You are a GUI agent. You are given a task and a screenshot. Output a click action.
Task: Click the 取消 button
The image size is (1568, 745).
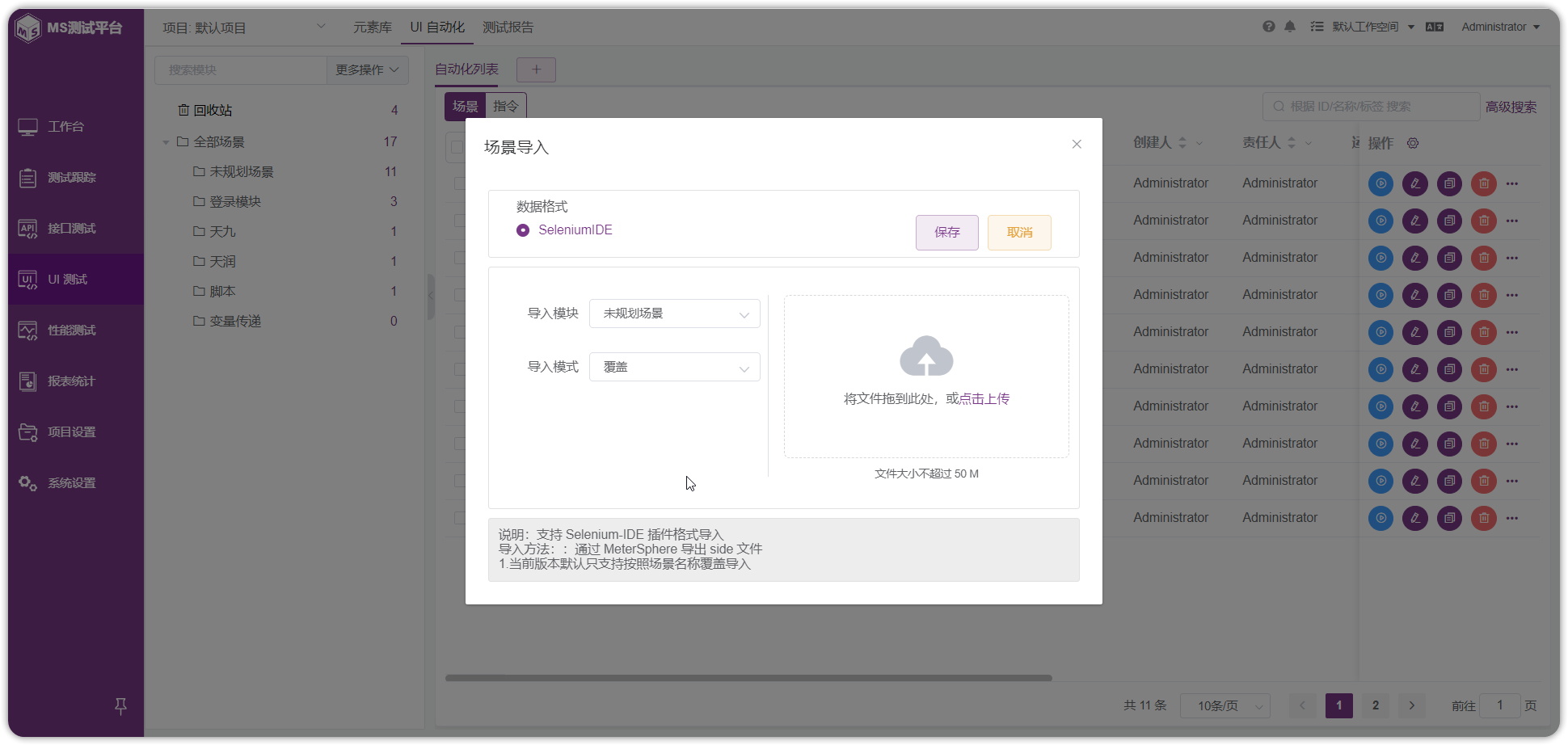pyautogui.click(x=1019, y=233)
